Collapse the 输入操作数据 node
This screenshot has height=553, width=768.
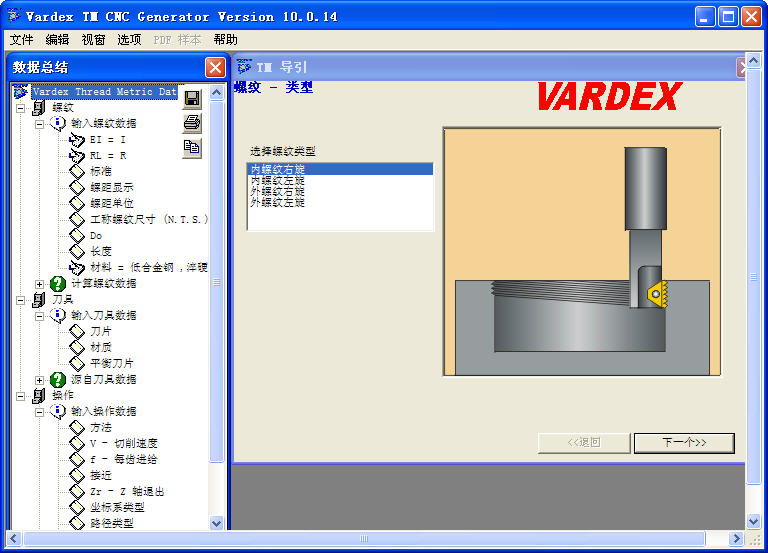coord(40,412)
